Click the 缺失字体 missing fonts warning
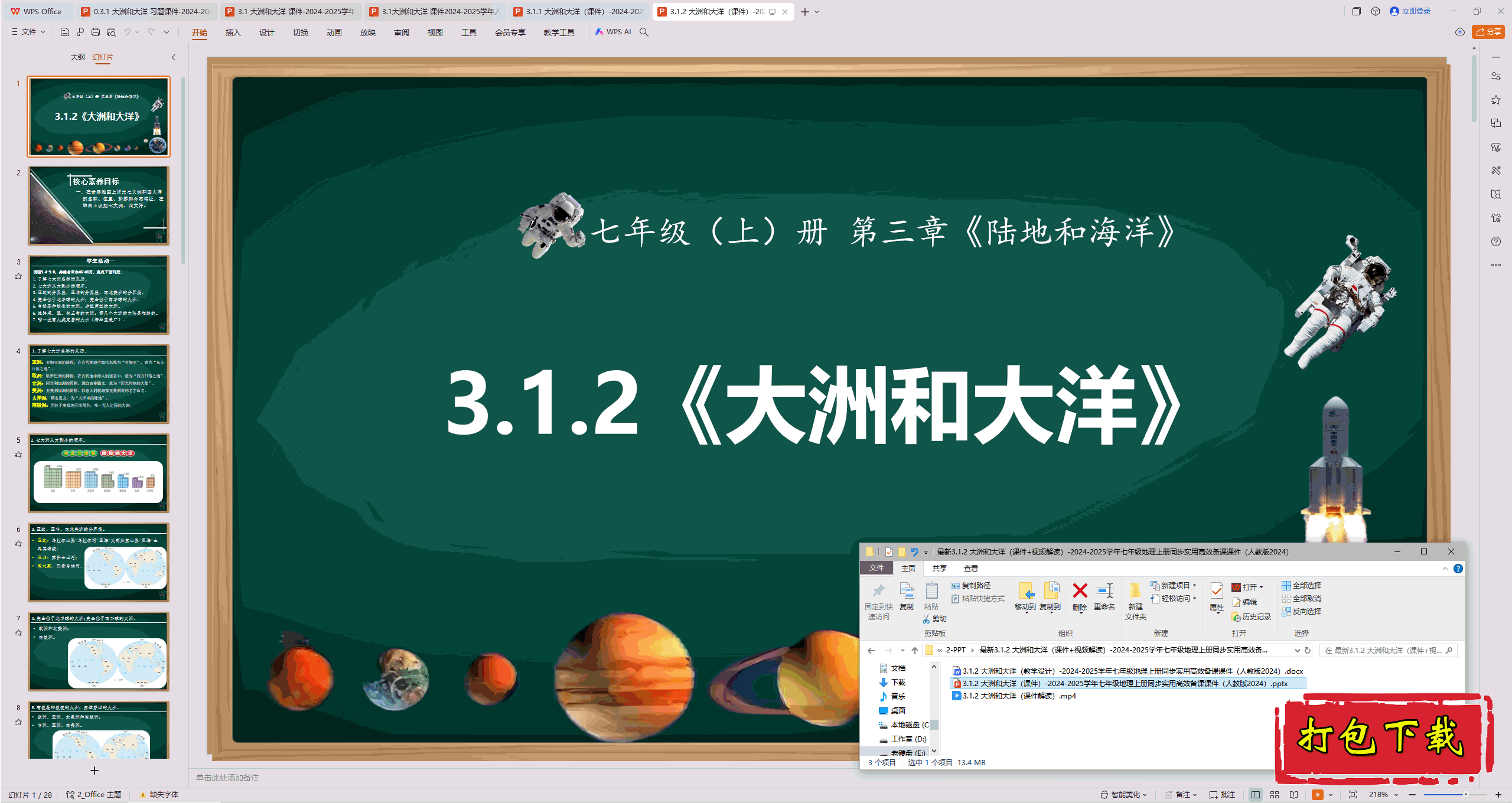The width and height of the screenshot is (1512, 803). (159, 795)
